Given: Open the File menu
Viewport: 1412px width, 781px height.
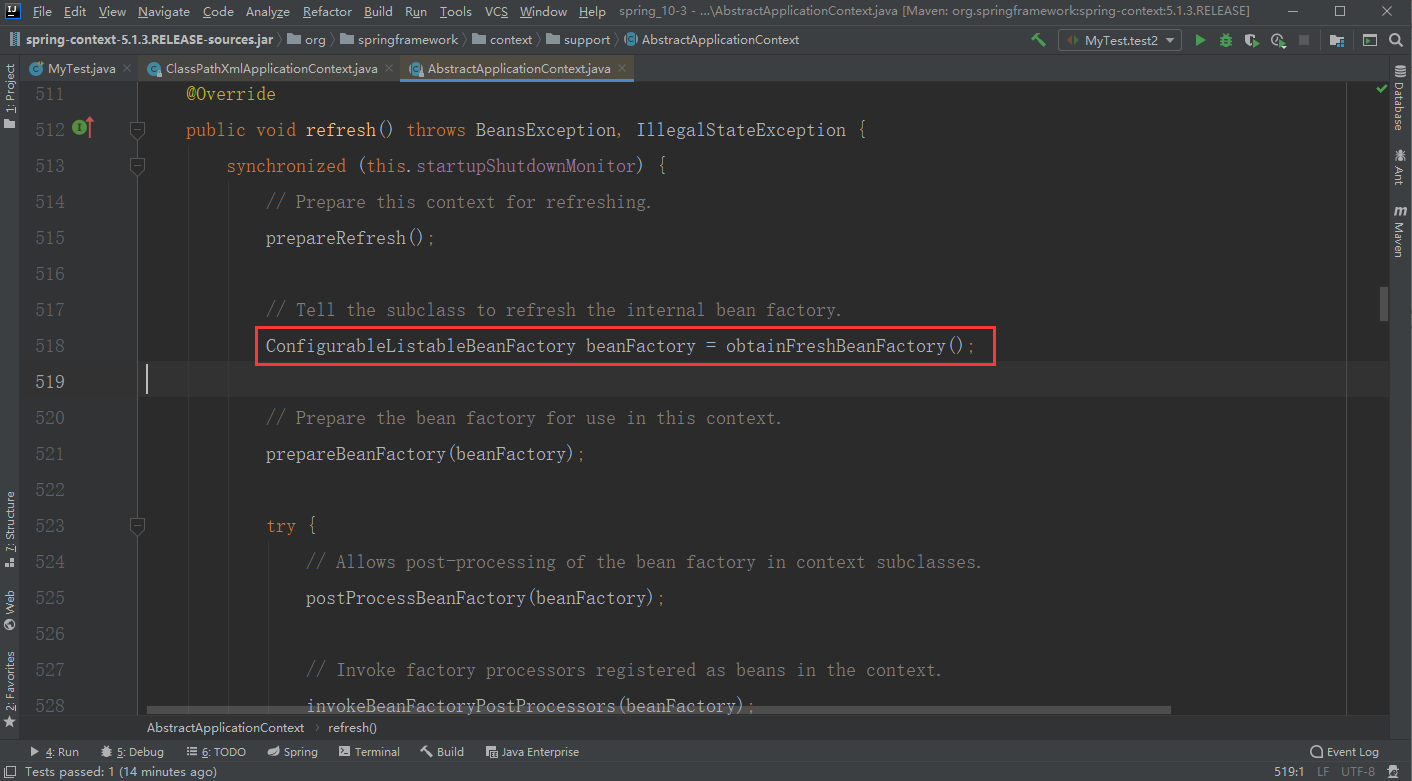Looking at the screenshot, I should (42, 11).
